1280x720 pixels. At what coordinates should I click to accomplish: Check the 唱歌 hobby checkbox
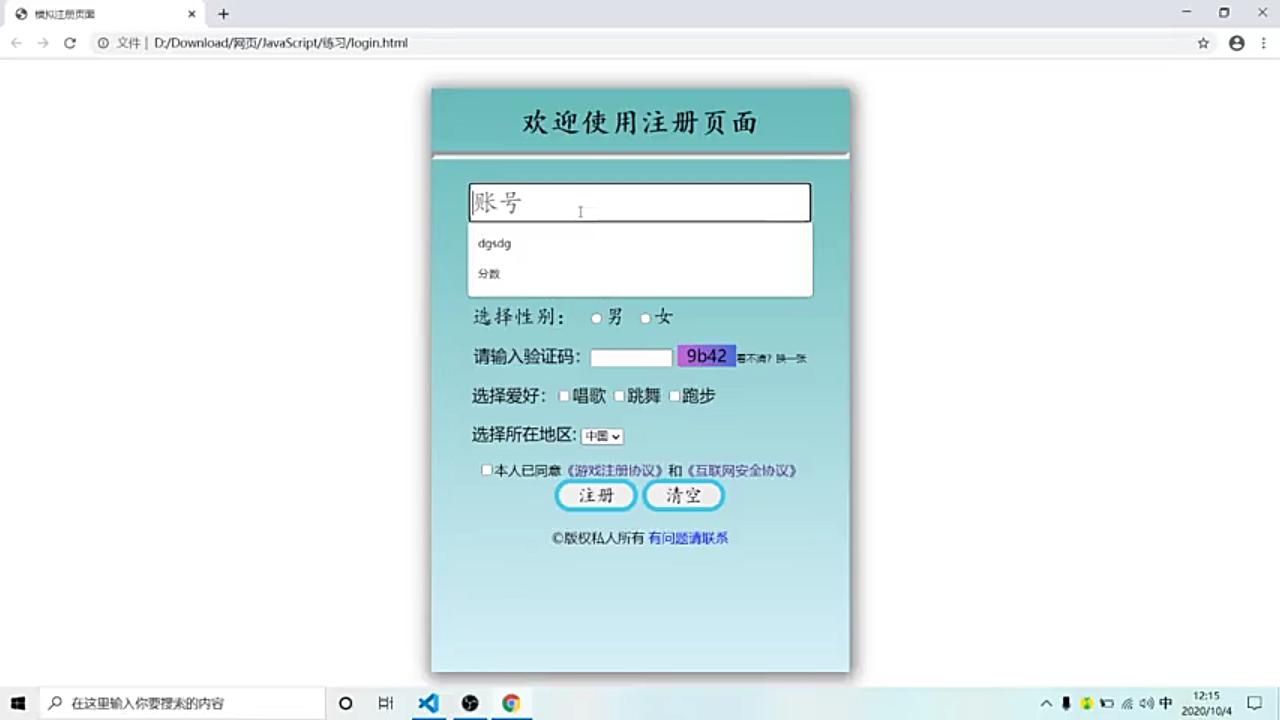coord(564,396)
